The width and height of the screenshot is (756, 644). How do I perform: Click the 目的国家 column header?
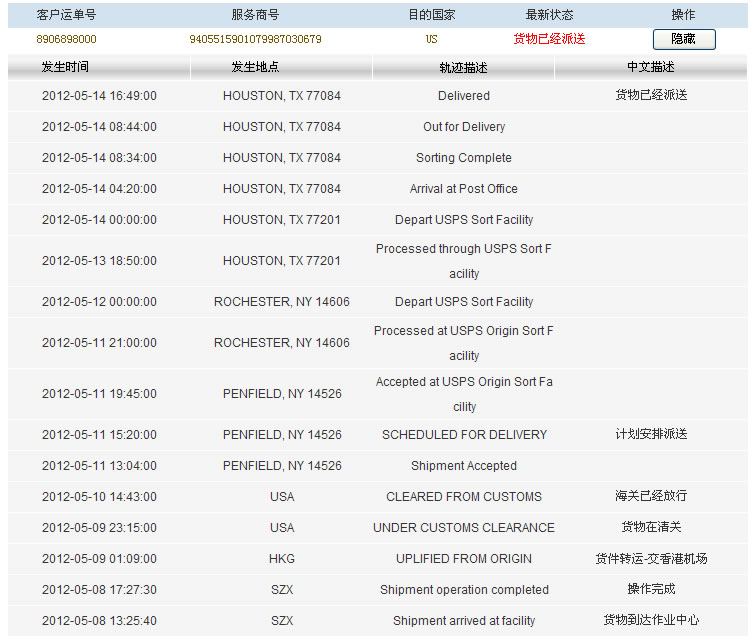pyautogui.click(x=432, y=15)
